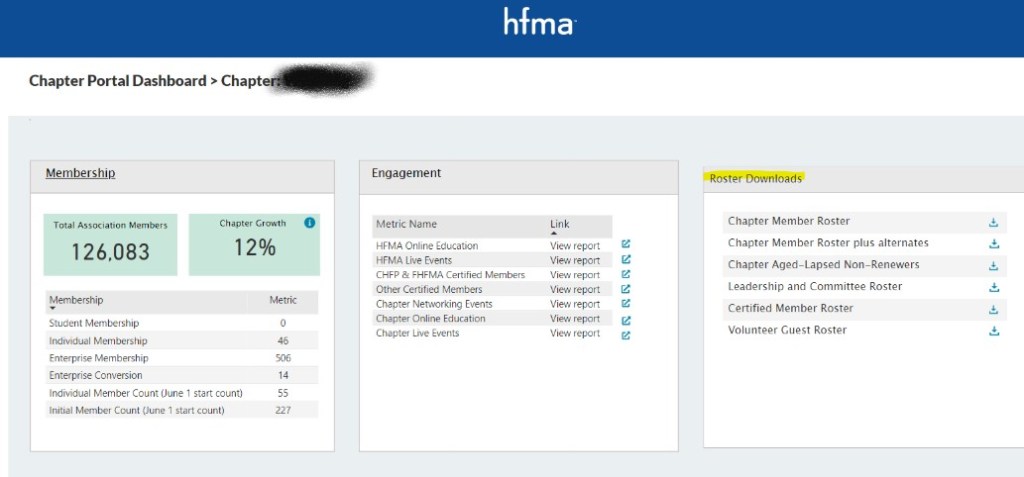Open external link icon for HFMA Live Events
The width and height of the screenshot is (1024, 477).
626,259
